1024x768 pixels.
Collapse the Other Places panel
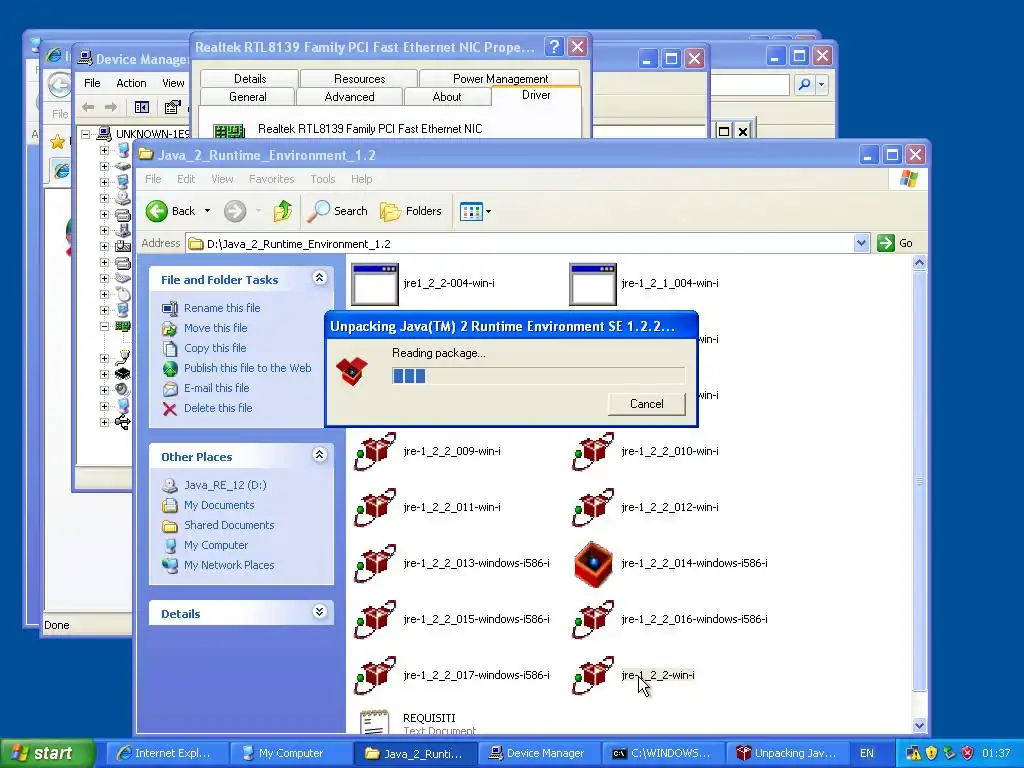(x=319, y=455)
